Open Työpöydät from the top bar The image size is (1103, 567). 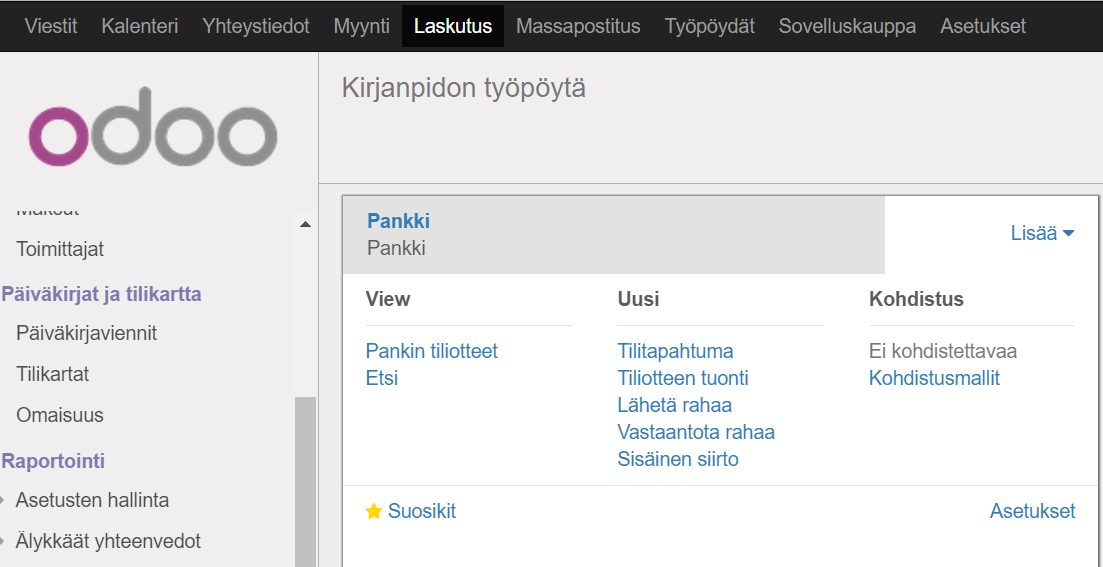[709, 26]
